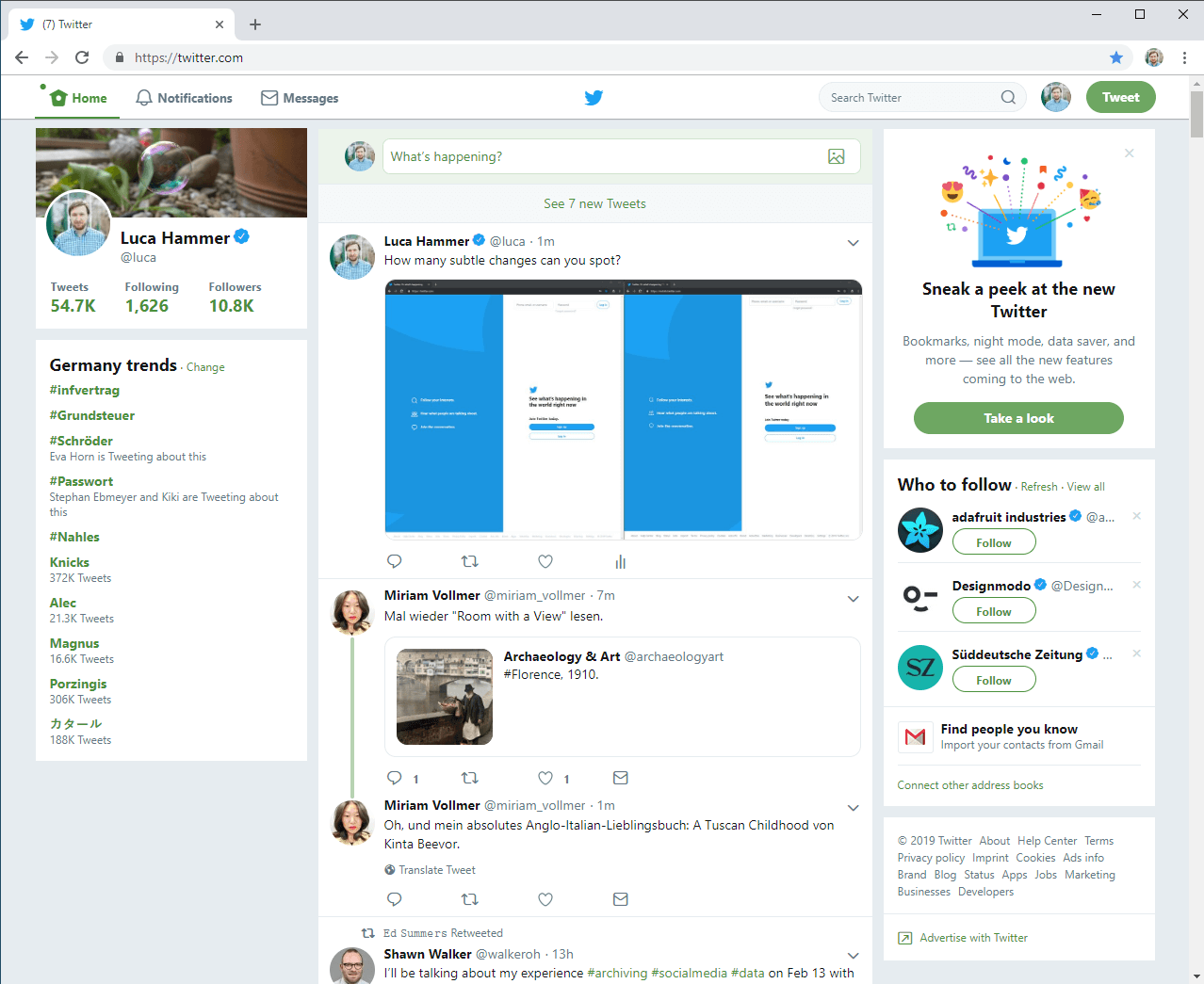
Task: Open the Home tab
Action: [x=78, y=98]
